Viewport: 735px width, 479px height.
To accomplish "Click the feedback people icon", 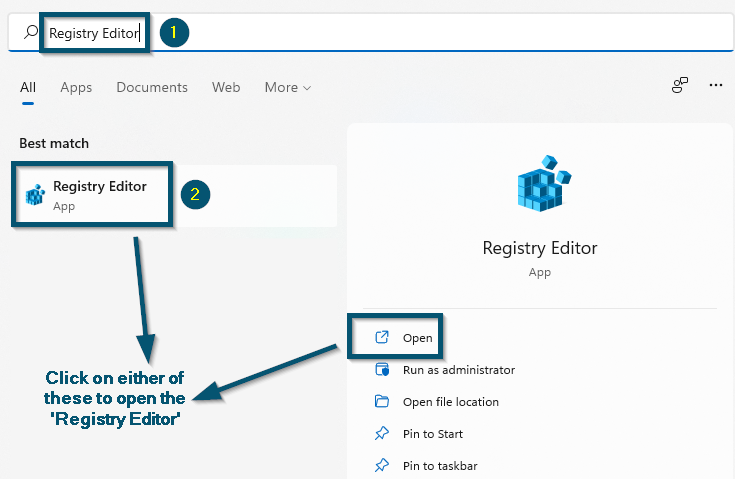I will [x=680, y=85].
